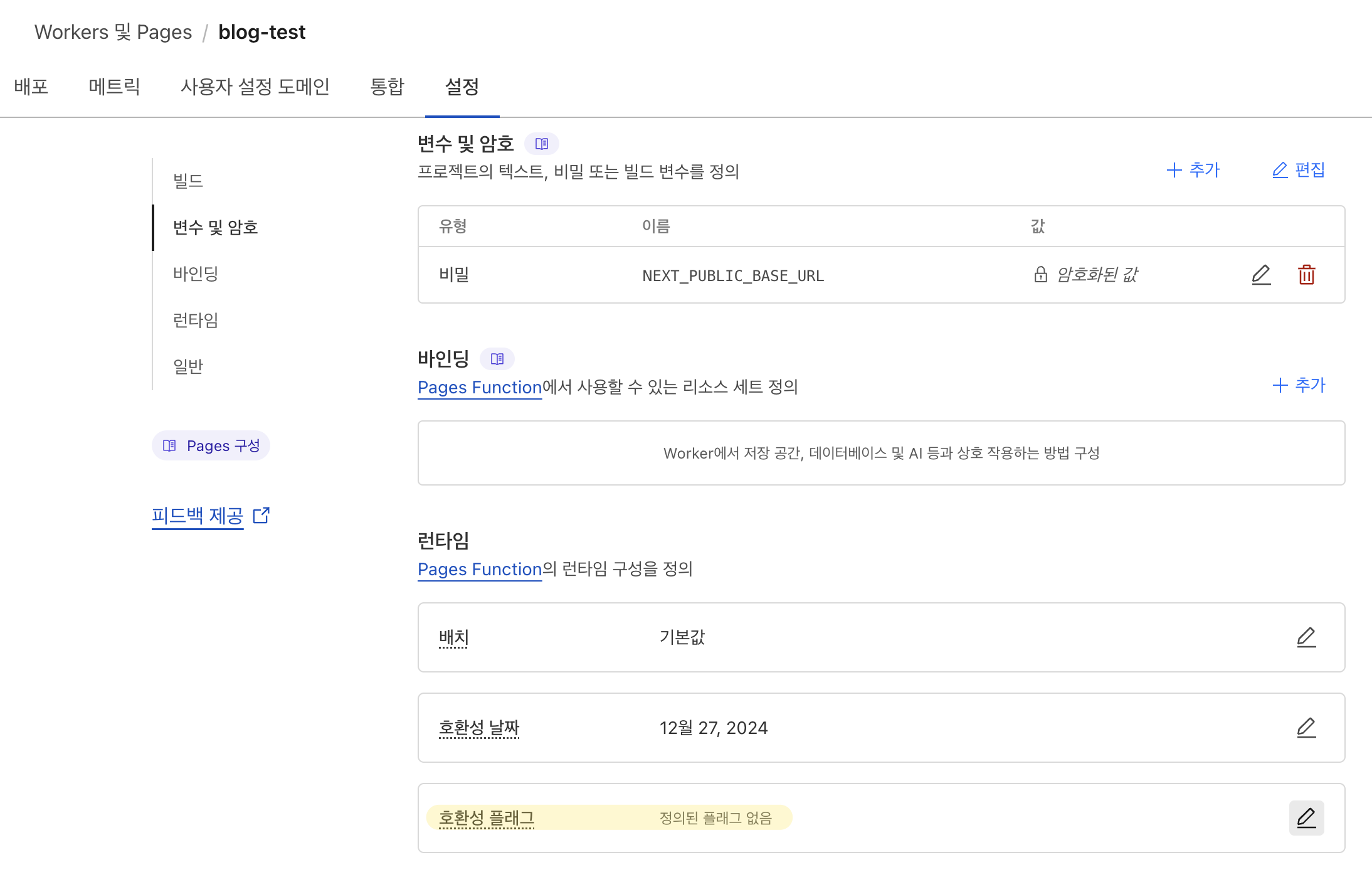Open the Pages 구성 badge
This screenshot has height=877, width=1372.
(x=211, y=445)
